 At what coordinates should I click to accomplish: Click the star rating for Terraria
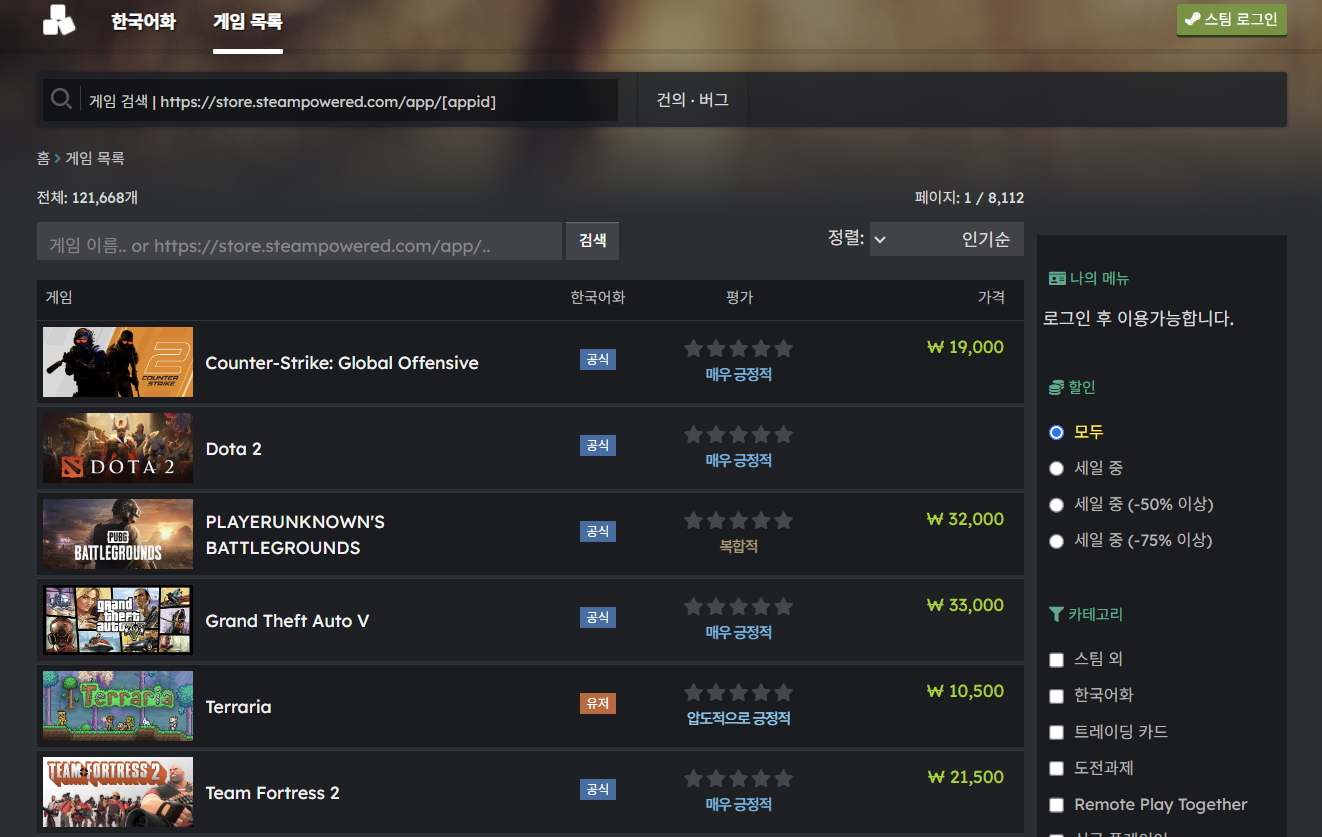coord(738,692)
